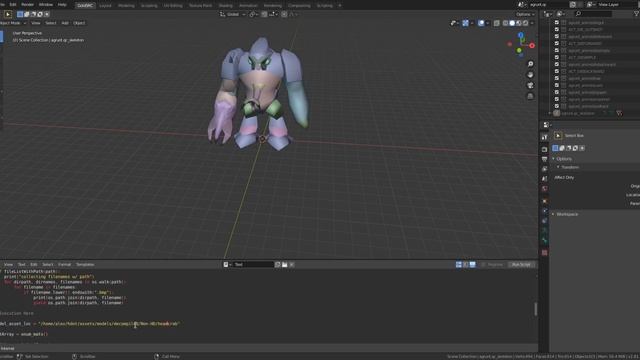Screen dimensions: 640x360
Task: Switch viewport to Solid shading
Action: click(x=512, y=23)
